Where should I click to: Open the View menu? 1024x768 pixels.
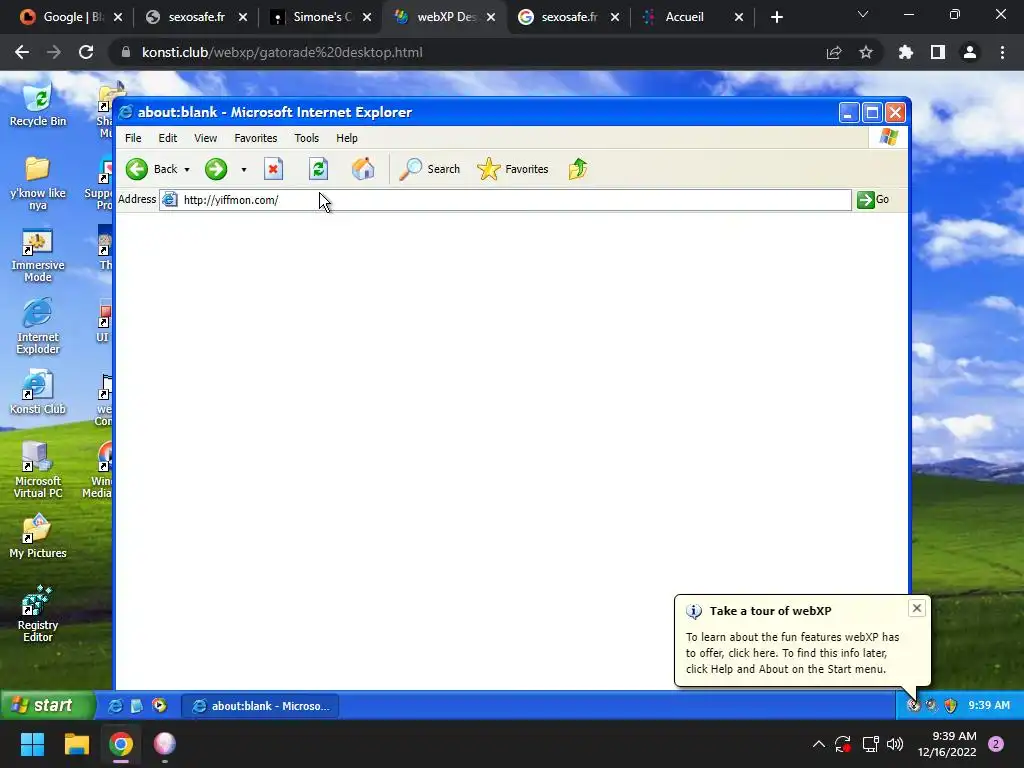(205, 138)
